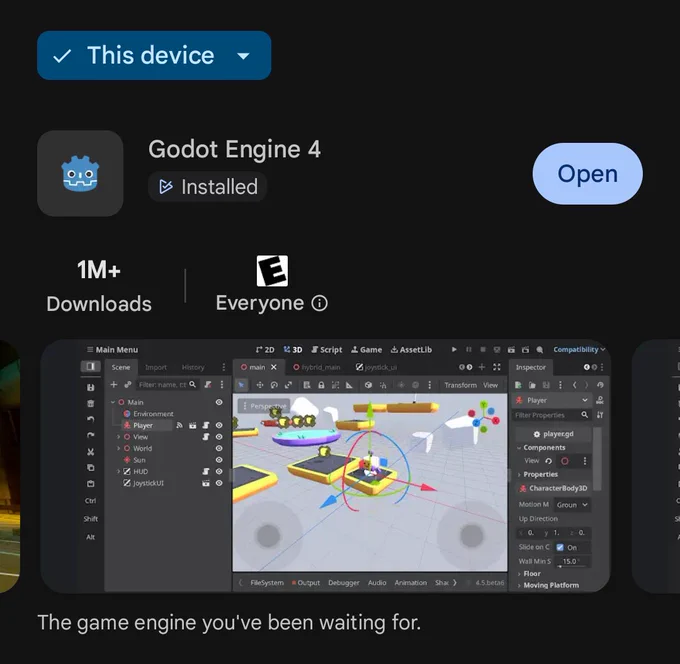Image resolution: width=680 pixels, height=664 pixels.
Task: Select the JoystickUI node
Action: (x=144, y=483)
